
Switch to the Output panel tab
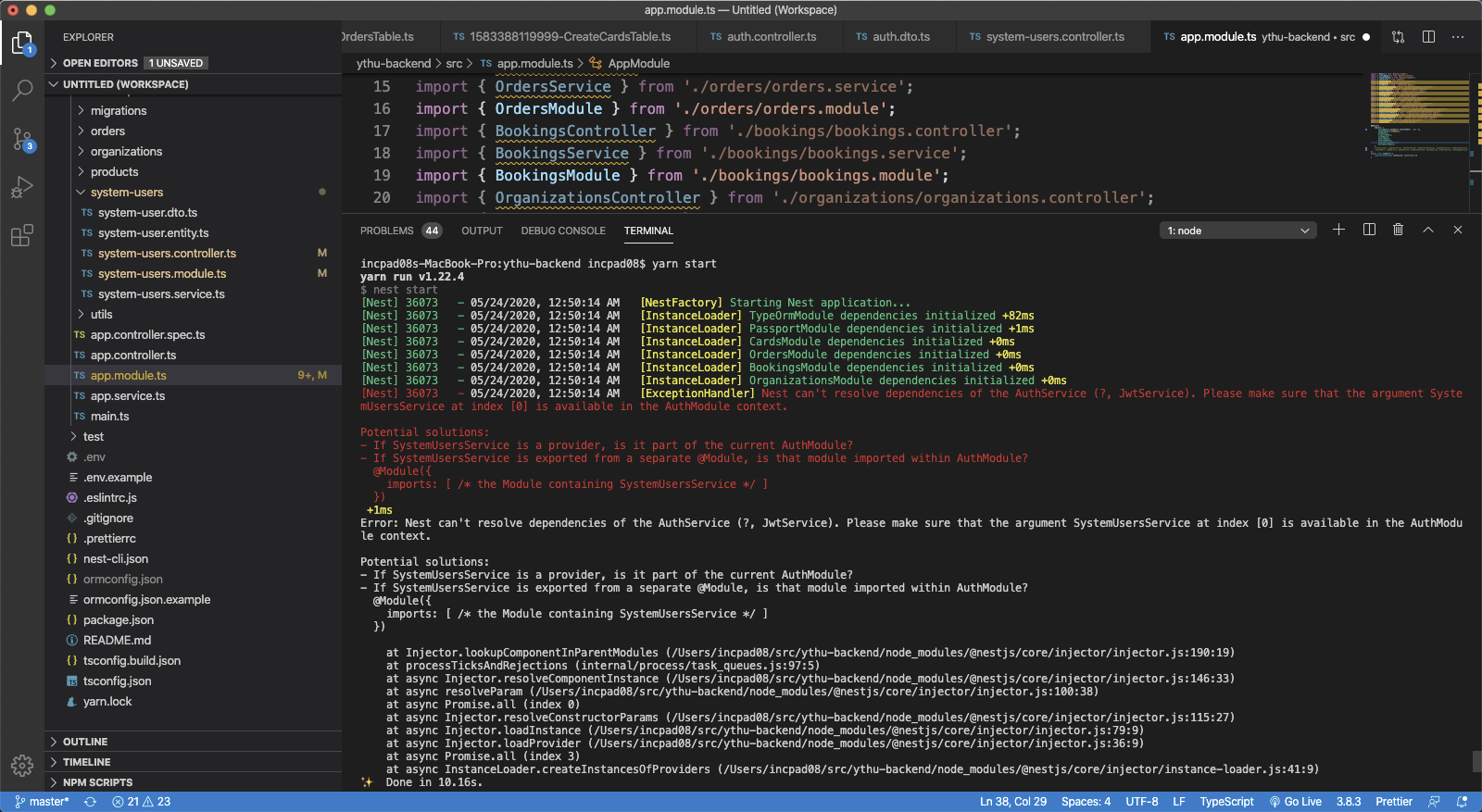pyautogui.click(x=482, y=231)
